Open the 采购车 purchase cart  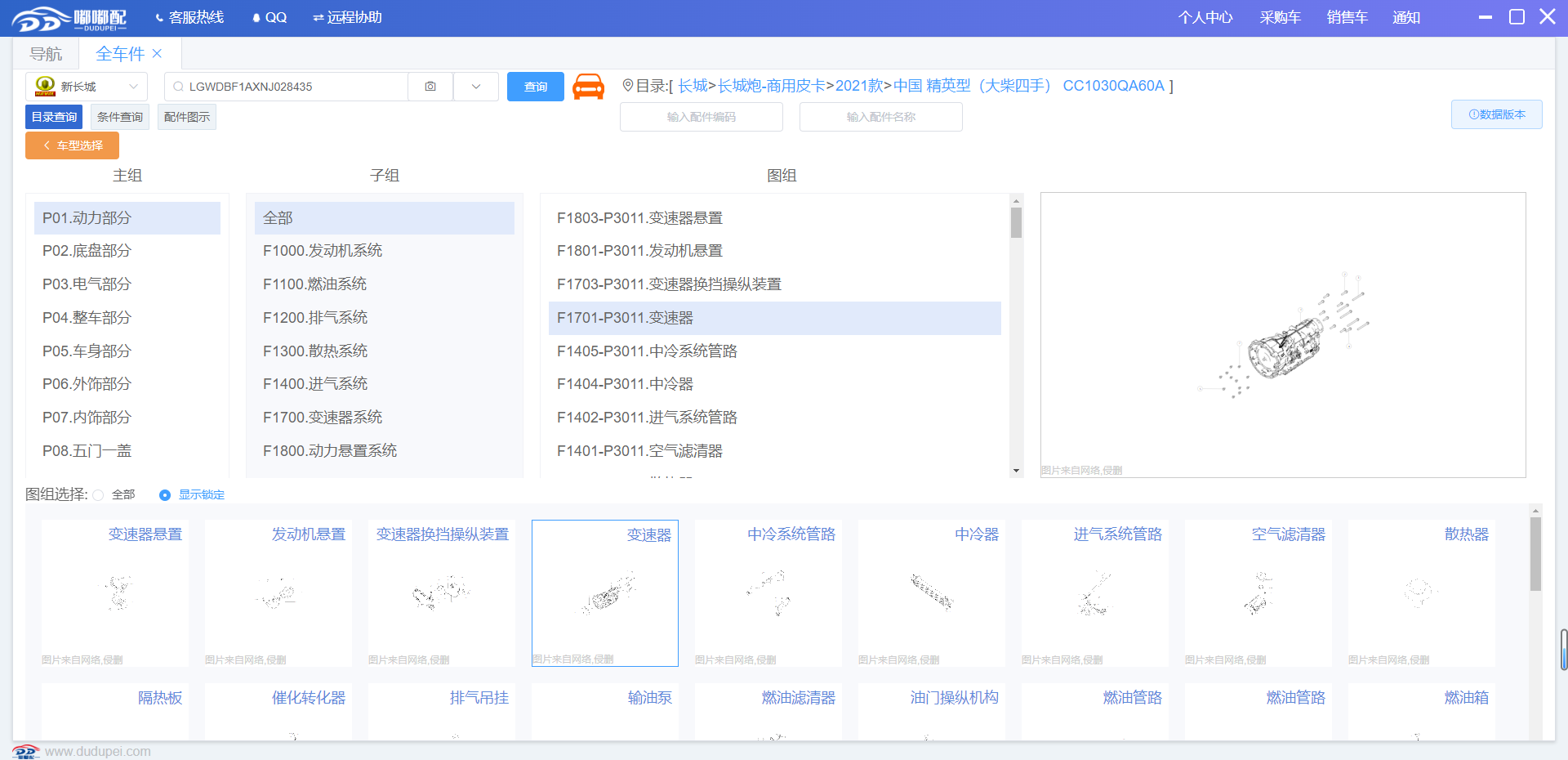1280,17
